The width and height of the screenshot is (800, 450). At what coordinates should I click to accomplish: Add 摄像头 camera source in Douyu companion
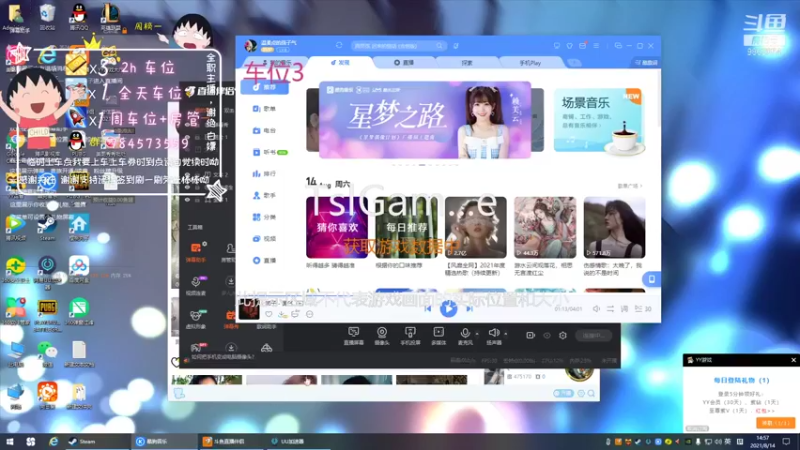click(x=382, y=336)
